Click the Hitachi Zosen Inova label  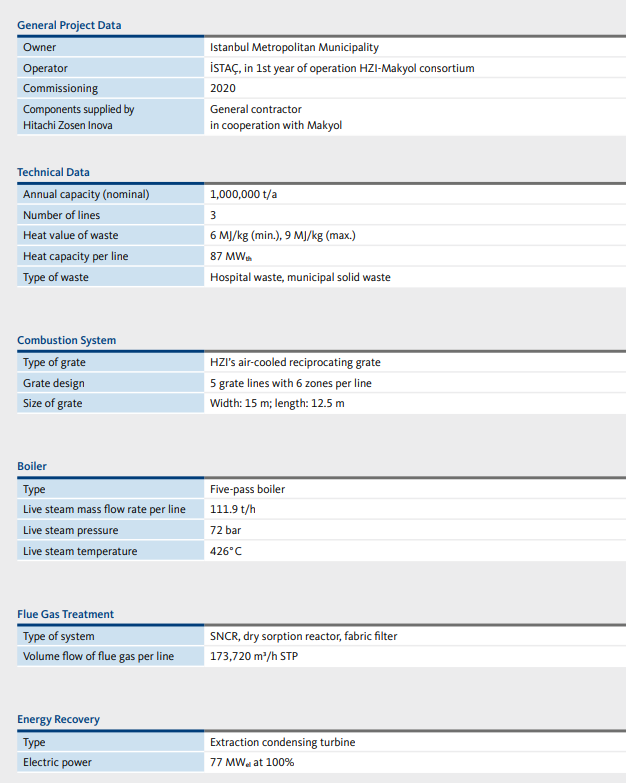pyautogui.click(x=68, y=125)
